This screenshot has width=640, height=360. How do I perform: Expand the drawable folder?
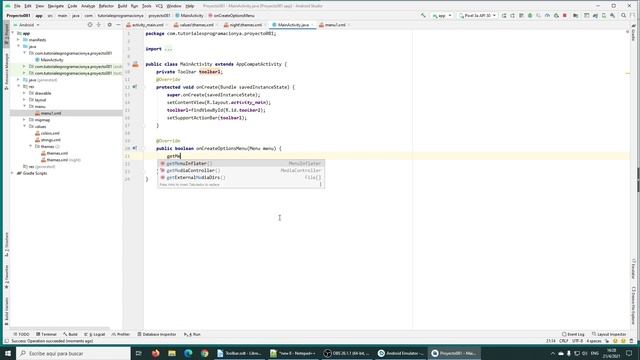pyautogui.click(x=24, y=93)
